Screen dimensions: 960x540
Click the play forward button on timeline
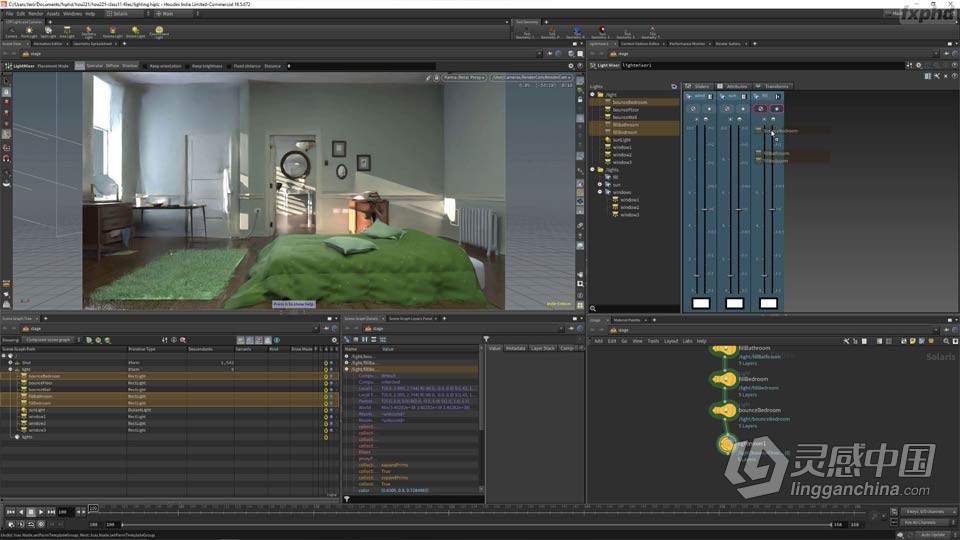tap(41, 512)
